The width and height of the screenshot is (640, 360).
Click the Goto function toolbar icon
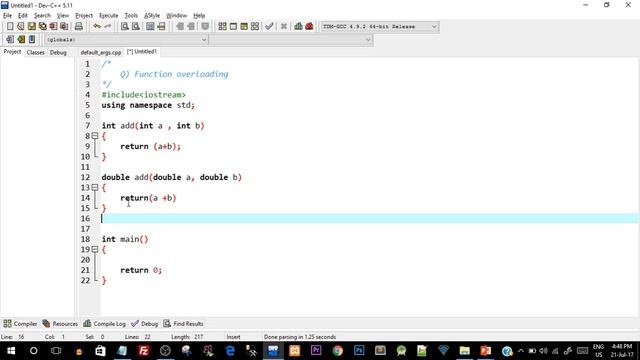click(150, 27)
